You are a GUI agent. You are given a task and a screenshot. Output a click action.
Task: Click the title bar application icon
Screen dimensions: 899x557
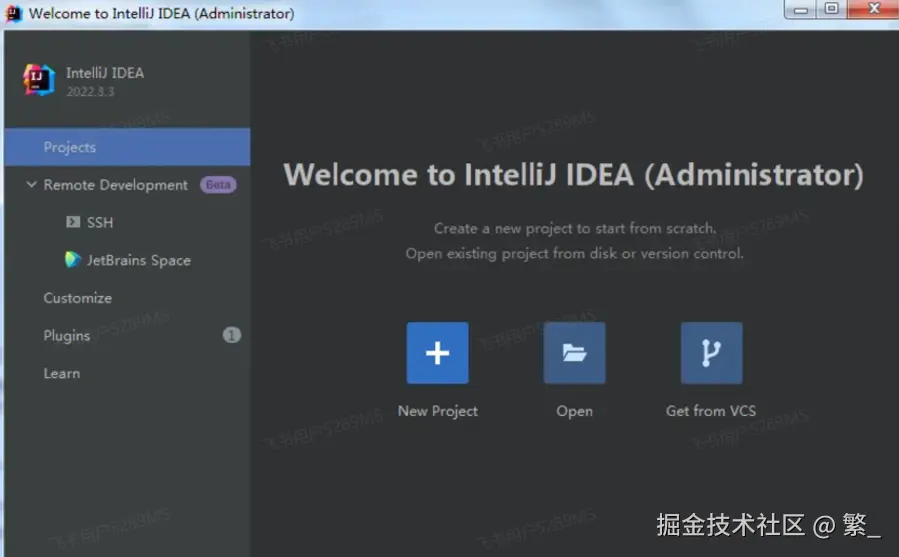[13, 13]
